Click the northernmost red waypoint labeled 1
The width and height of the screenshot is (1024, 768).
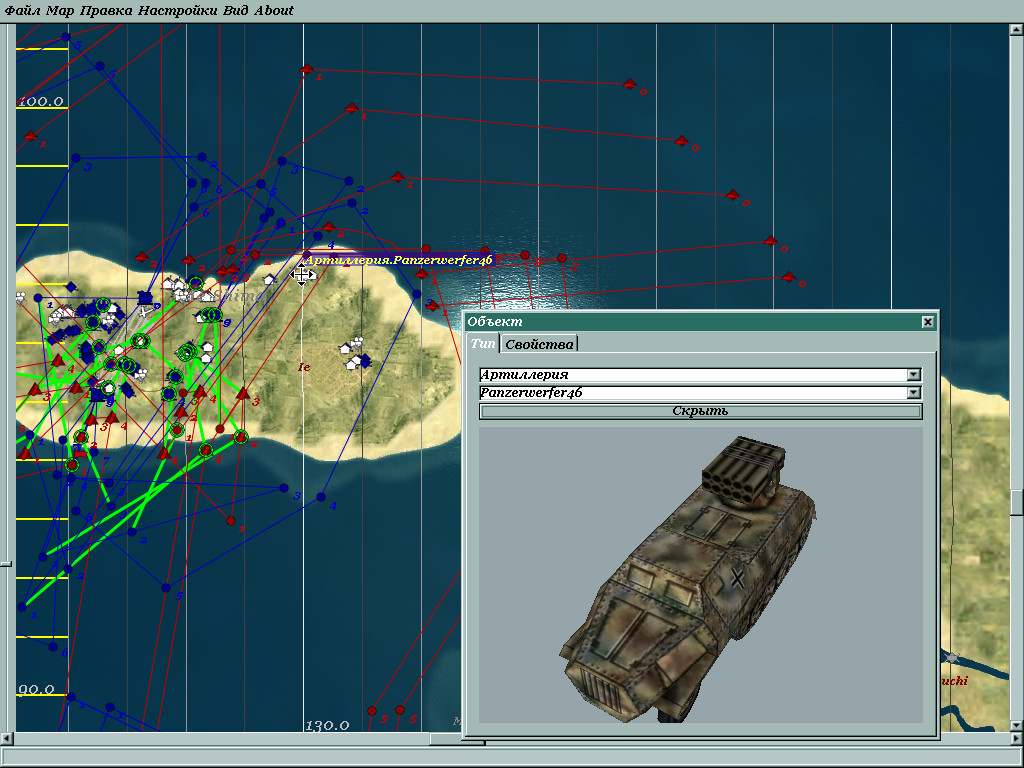[307, 70]
